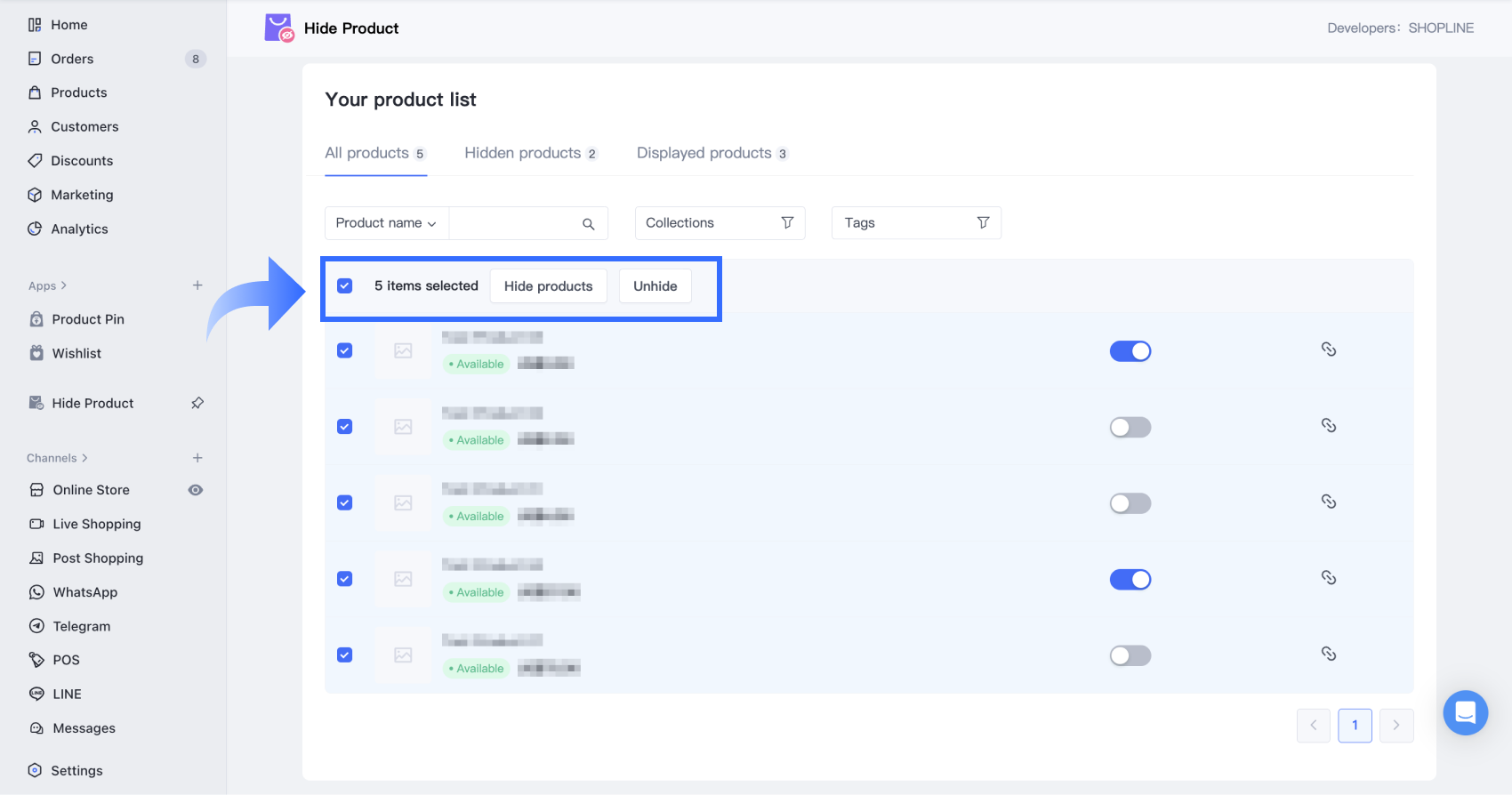Turn off the first product's visibility toggle
Screen dimensions: 1512x795
[x=1130, y=351]
